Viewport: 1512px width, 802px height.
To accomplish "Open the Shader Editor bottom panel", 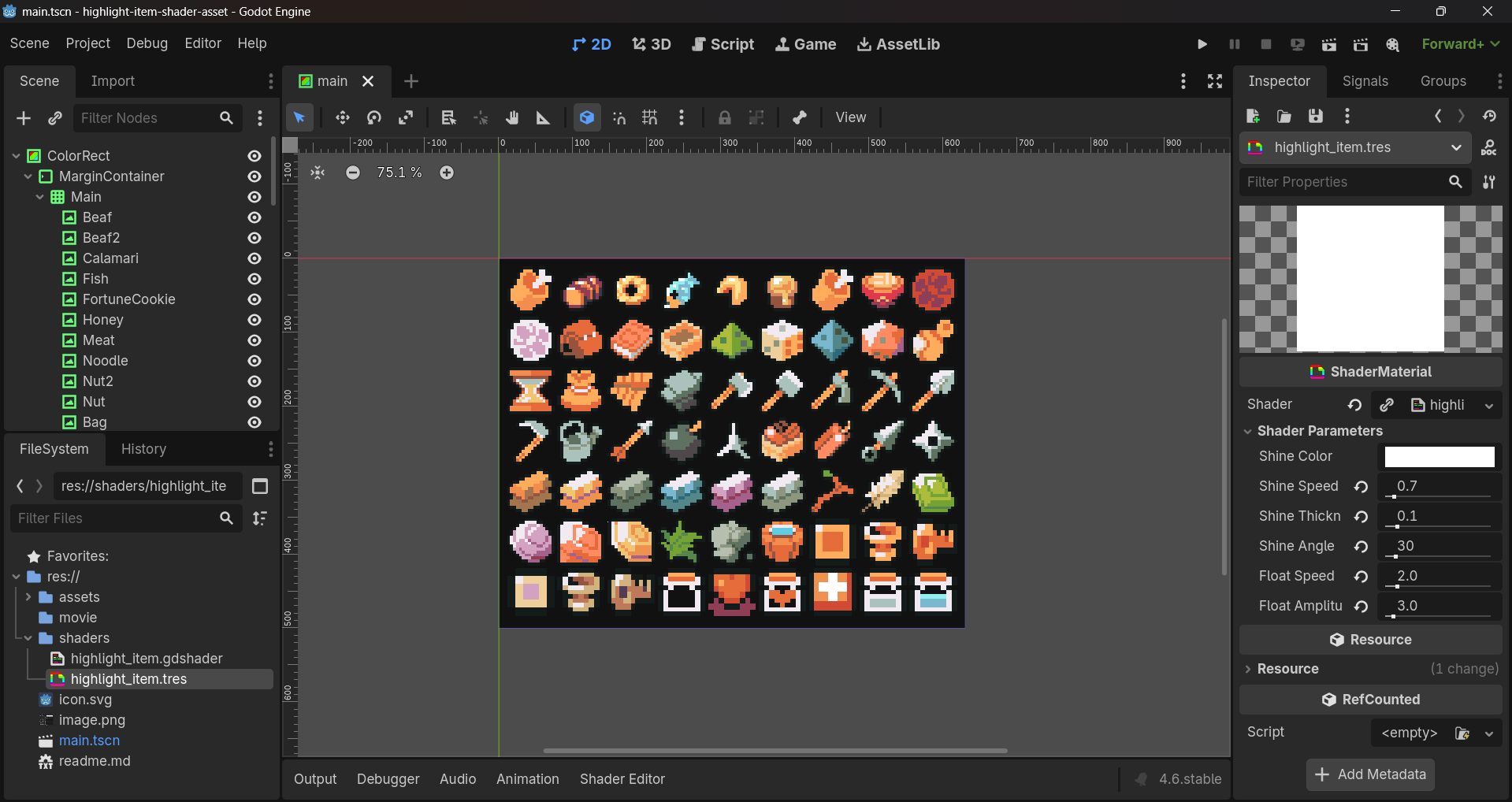I will point(622,779).
